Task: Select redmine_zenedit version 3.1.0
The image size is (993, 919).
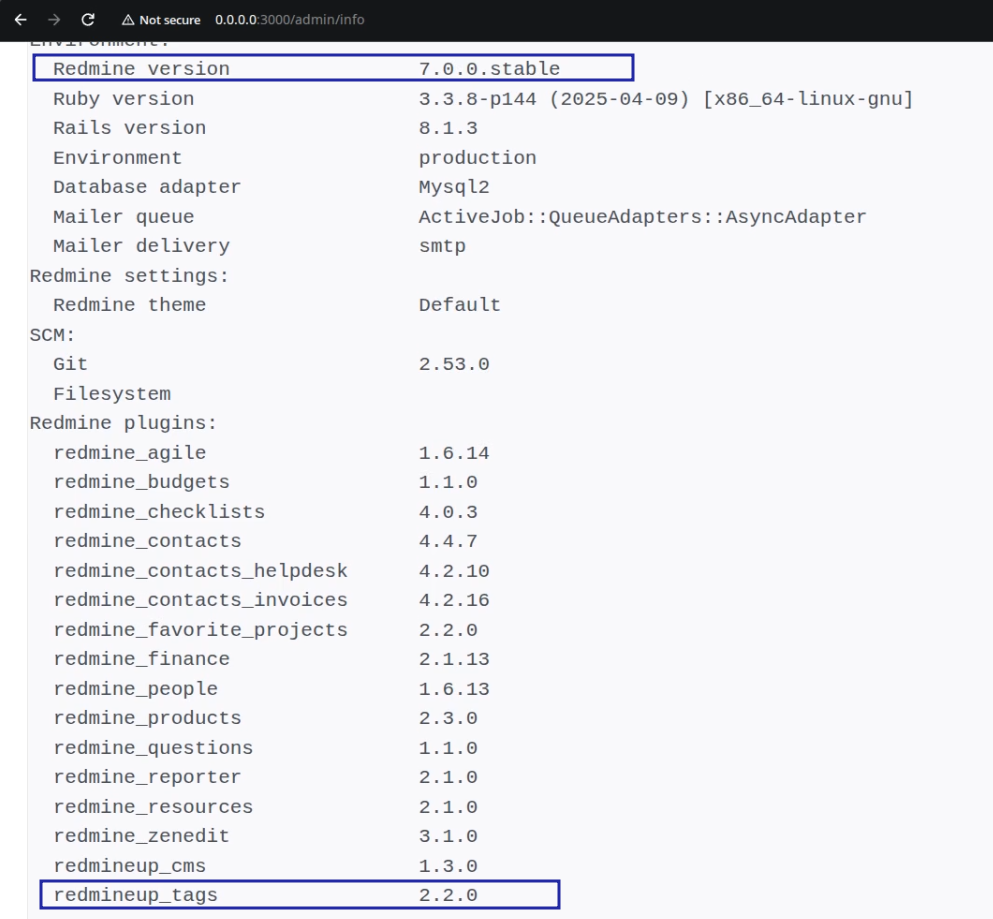Action: pyautogui.click(x=448, y=836)
